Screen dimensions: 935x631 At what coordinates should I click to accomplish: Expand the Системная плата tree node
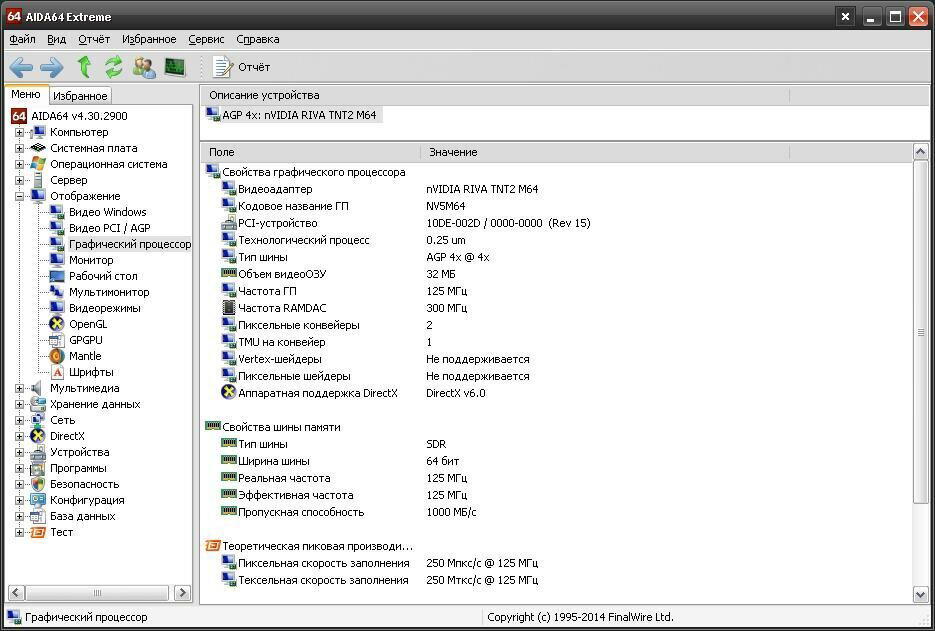[x=20, y=149]
